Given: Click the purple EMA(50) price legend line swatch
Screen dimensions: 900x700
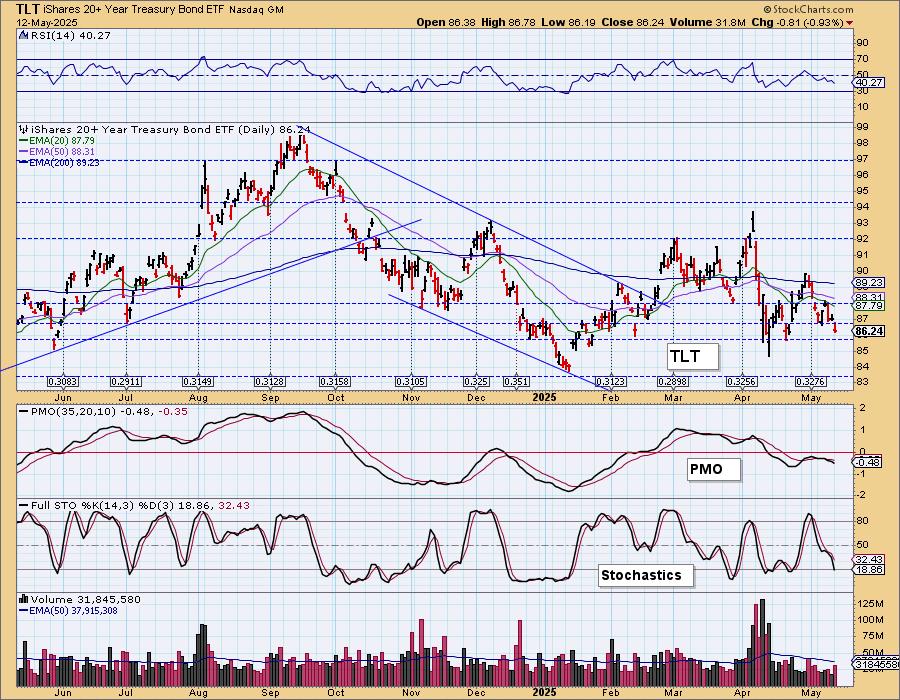Looking at the screenshot, I should (23, 151).
